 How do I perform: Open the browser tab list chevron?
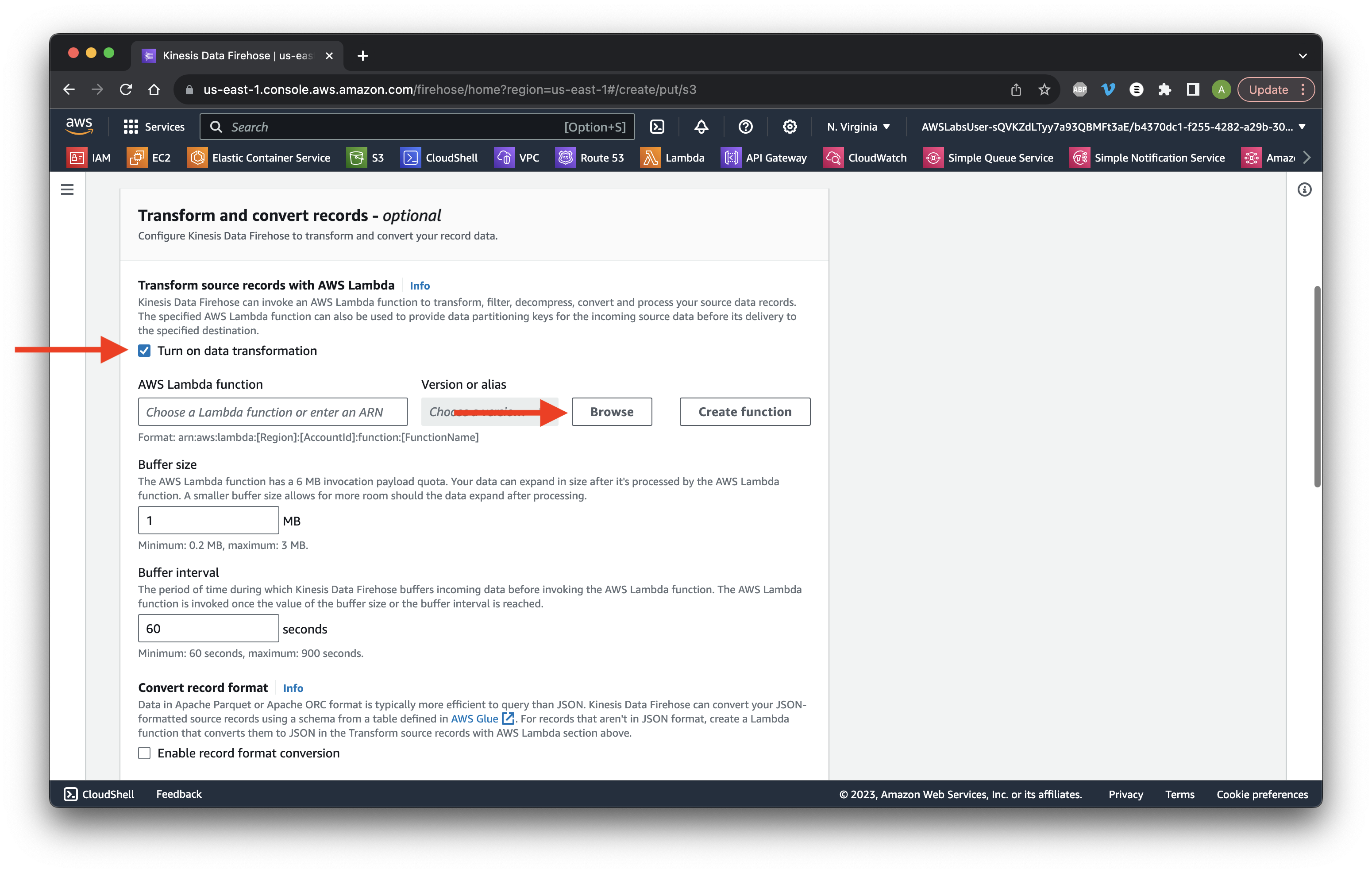pyautogui.click(x=1303, y=56)
